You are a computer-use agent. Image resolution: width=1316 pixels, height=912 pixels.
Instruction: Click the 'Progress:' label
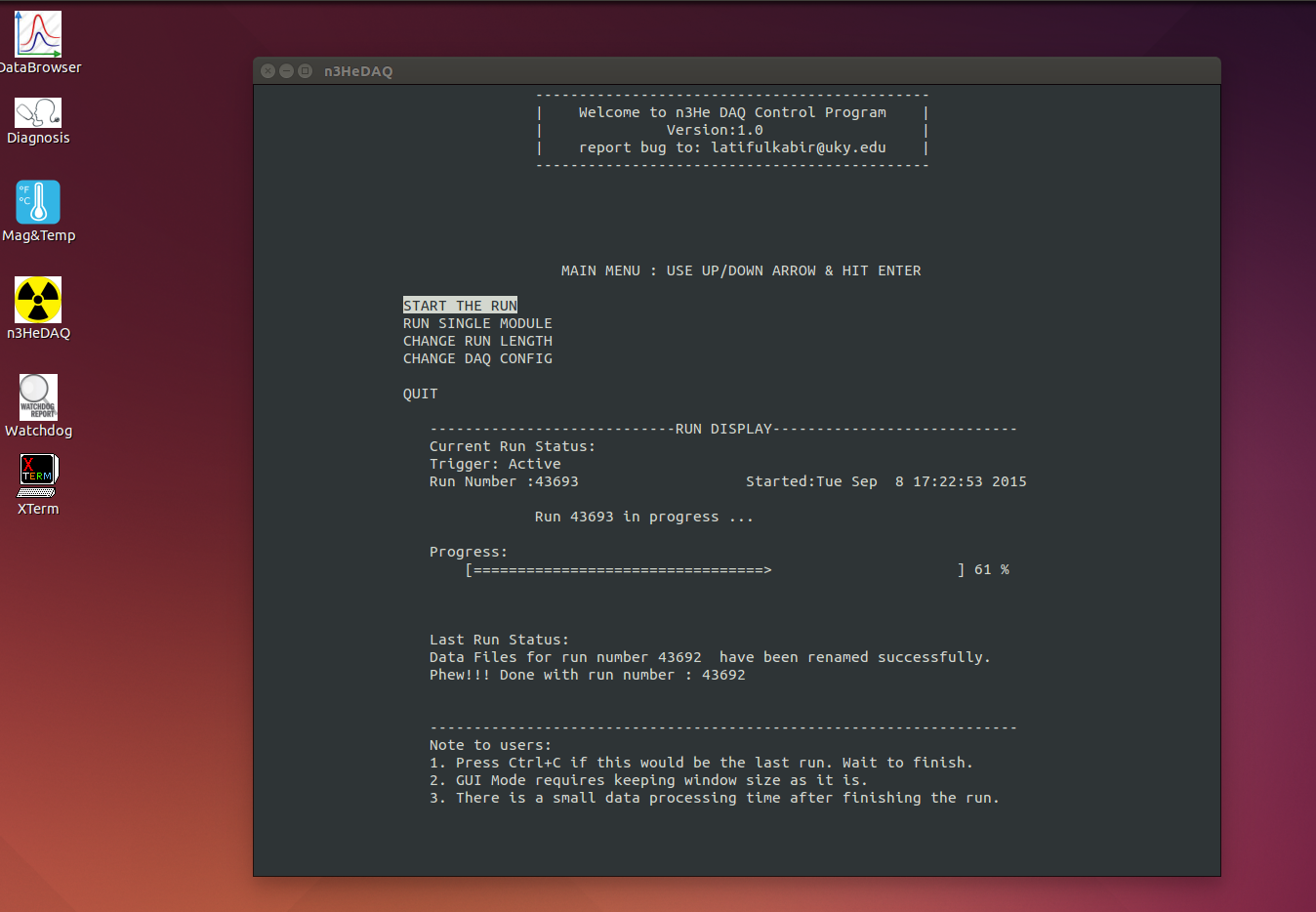point(469,552)
